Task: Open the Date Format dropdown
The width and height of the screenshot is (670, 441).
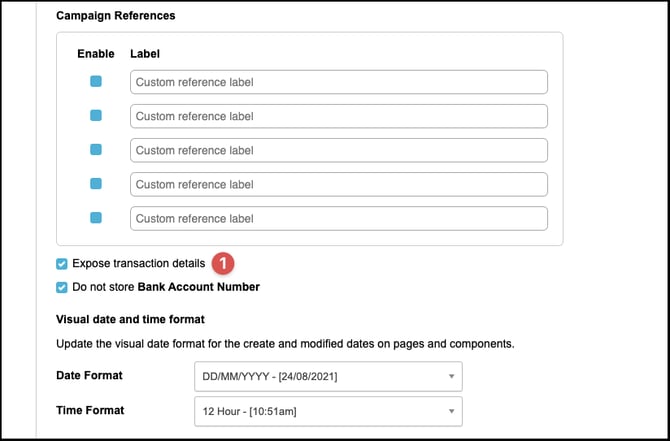Action: [326, 377]
